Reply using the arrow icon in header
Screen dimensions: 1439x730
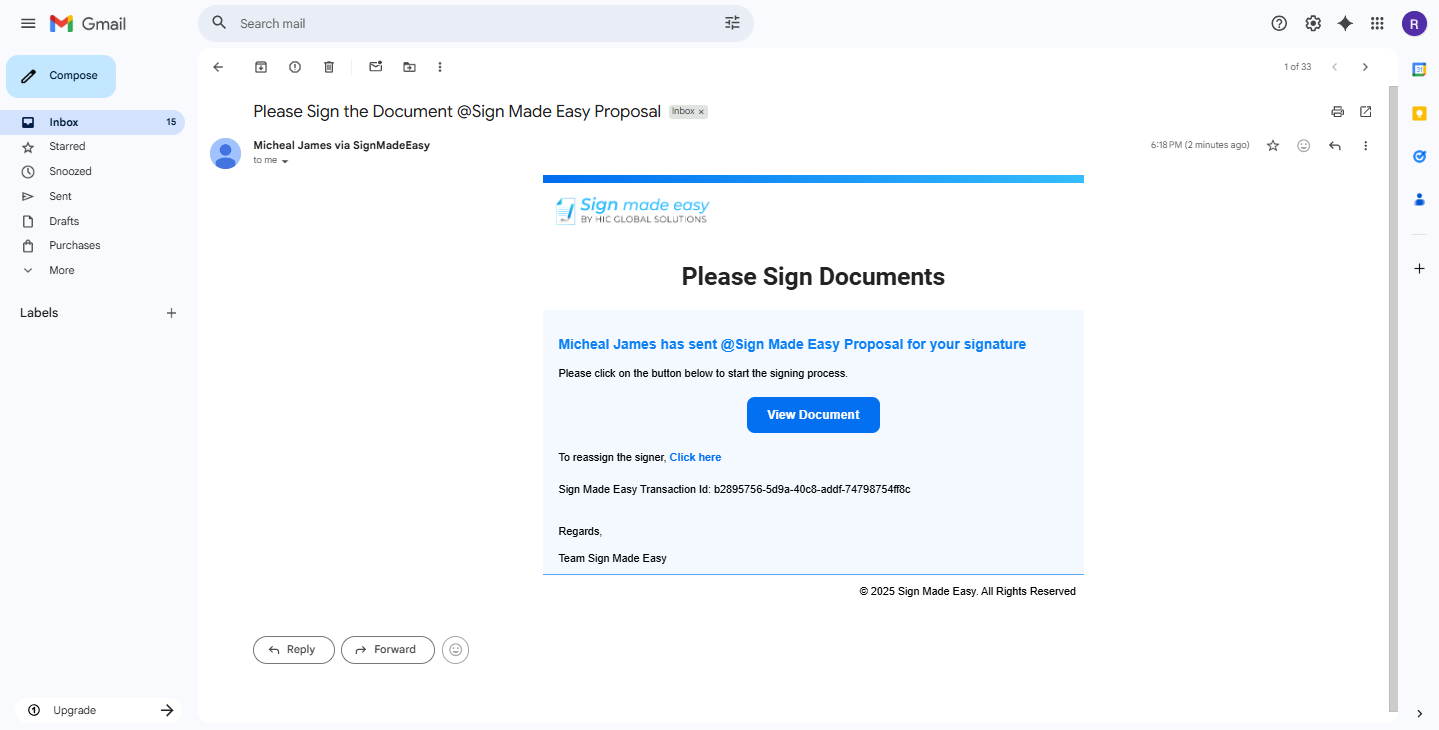(x=1335, y=146)
